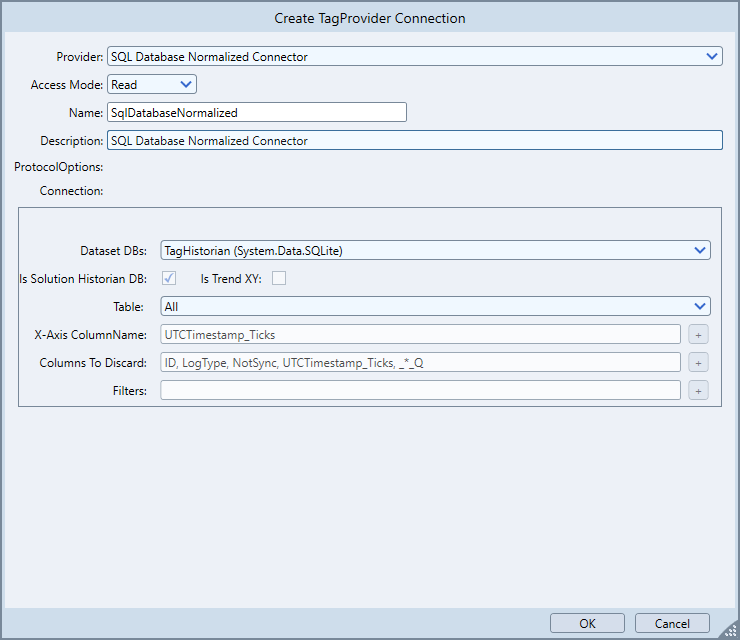
Task: Click into the Name text field
Action: point(256,113)
